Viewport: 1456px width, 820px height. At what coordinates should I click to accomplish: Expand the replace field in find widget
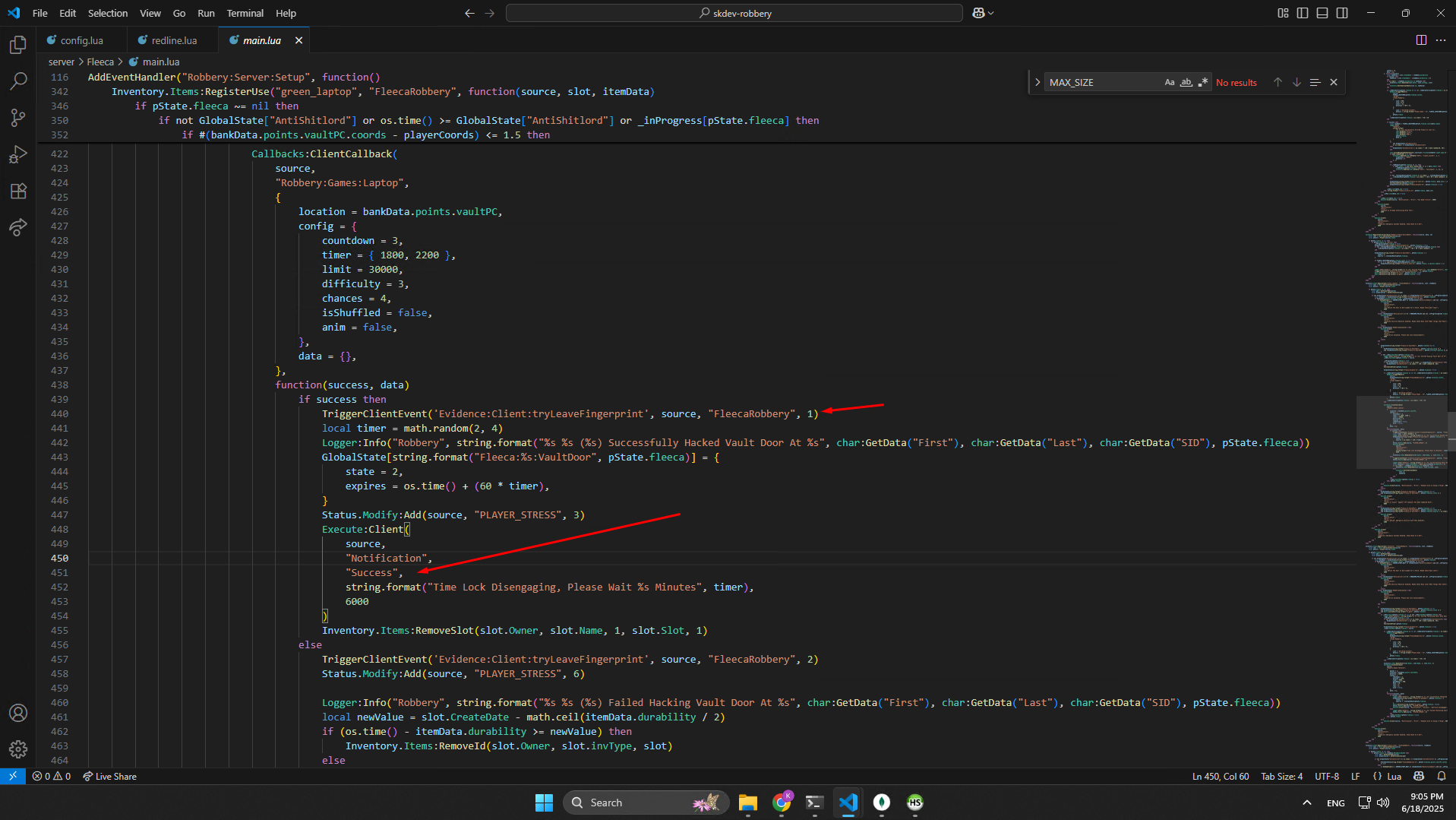point(1038,82)
